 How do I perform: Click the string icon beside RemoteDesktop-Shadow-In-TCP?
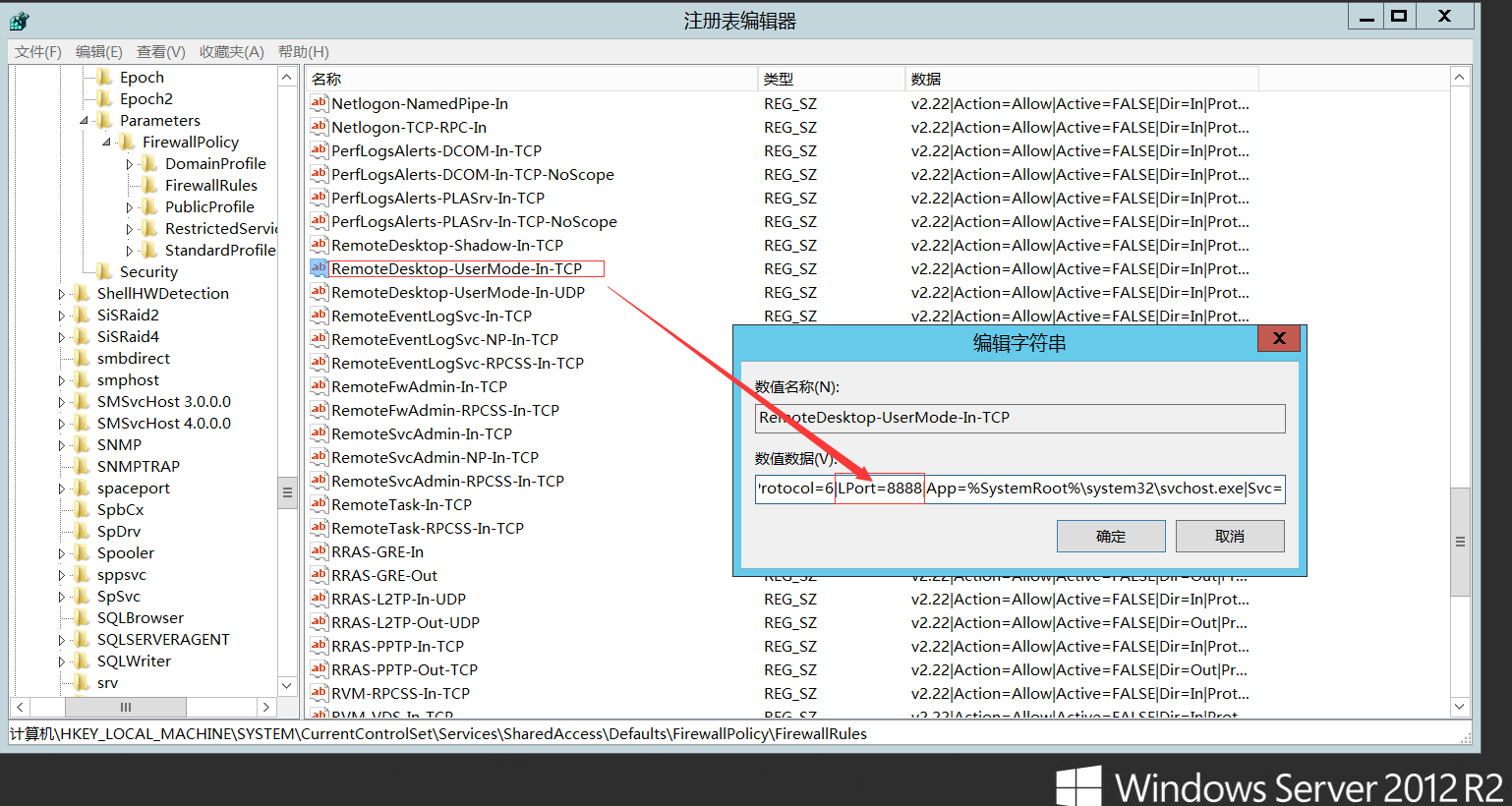(319, 245)
